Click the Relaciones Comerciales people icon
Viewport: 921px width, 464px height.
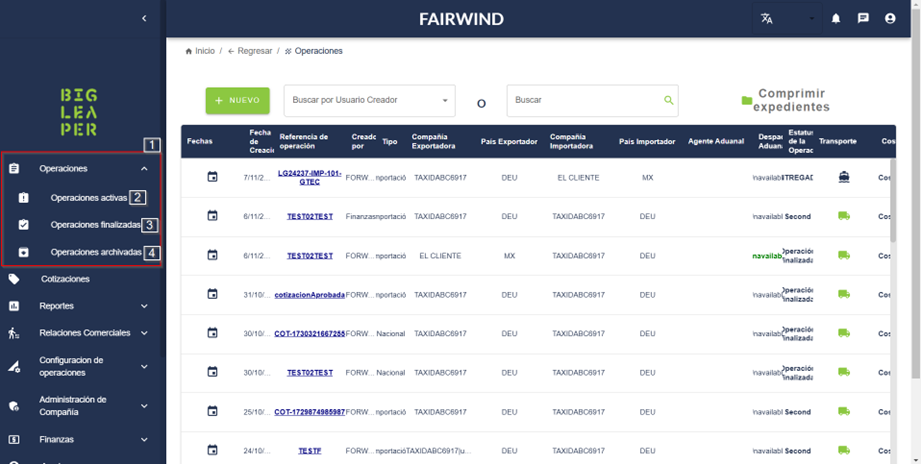coord(14,333)
